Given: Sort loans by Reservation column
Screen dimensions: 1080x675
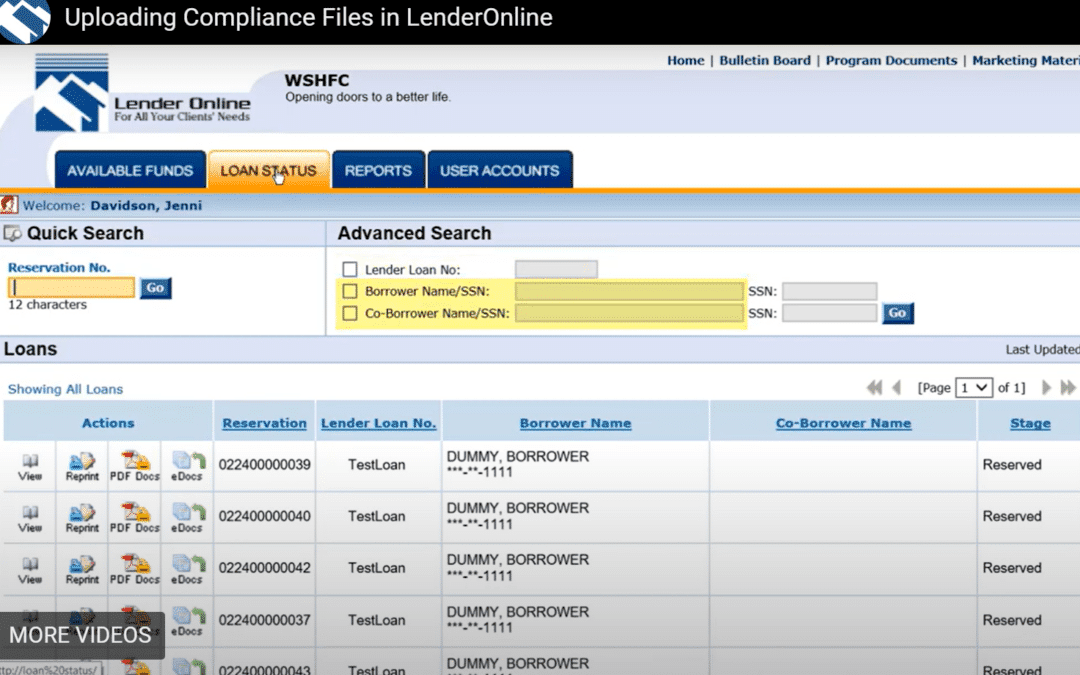Looking at the screenshot, I should (264, 424).
